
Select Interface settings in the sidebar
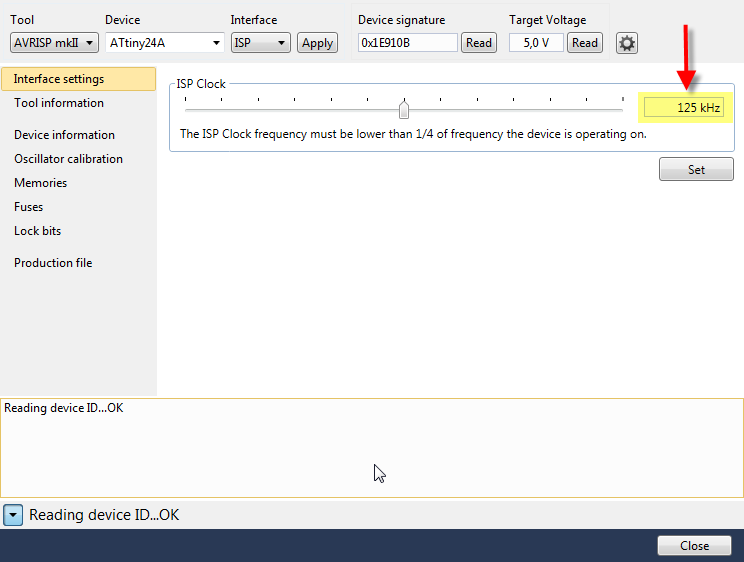pyautogui.click(x=59, y=79)
